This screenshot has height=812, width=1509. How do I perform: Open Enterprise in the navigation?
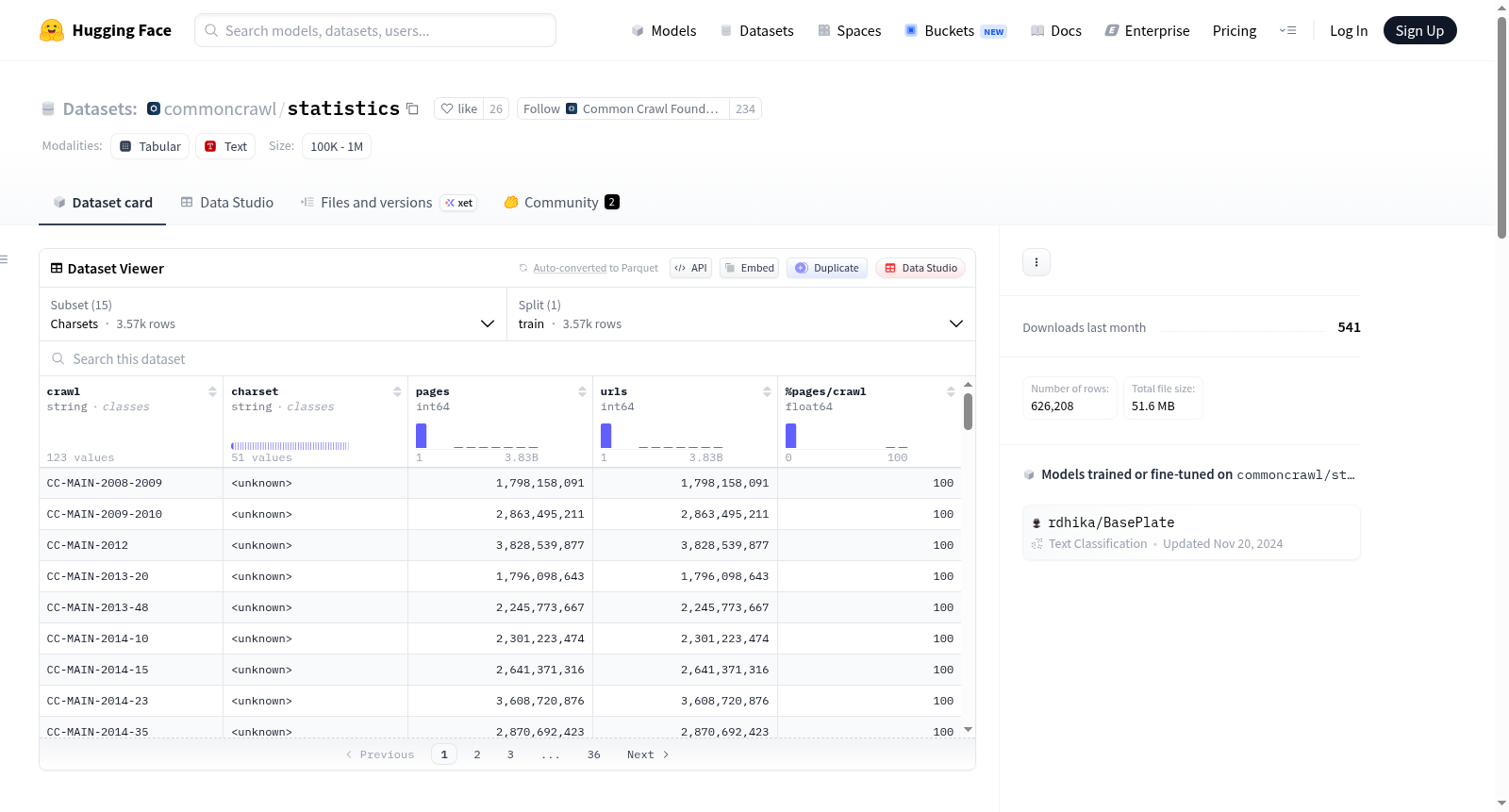click(x=1148, y=31)
